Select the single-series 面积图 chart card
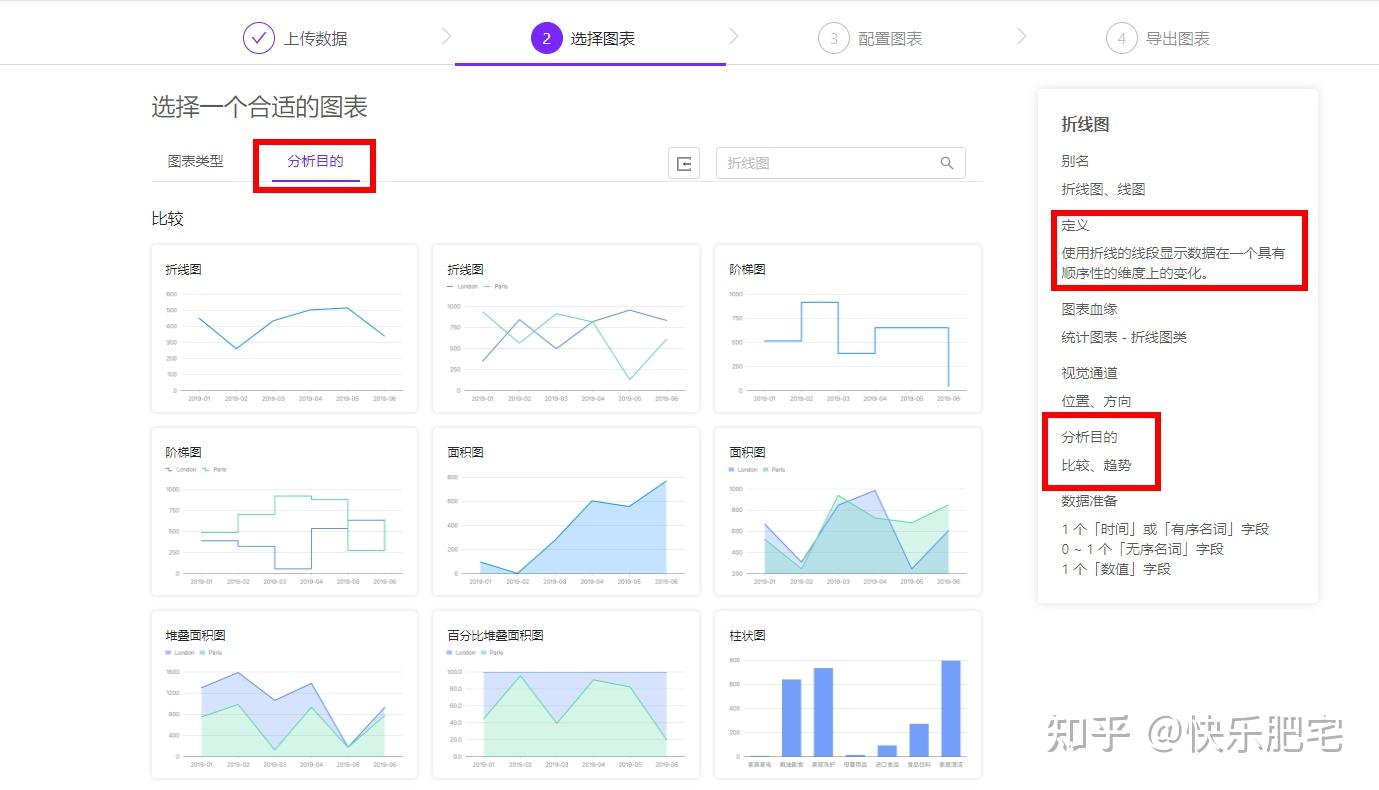This screenshot has width=1379, height=790. click(x=566, y=511)
